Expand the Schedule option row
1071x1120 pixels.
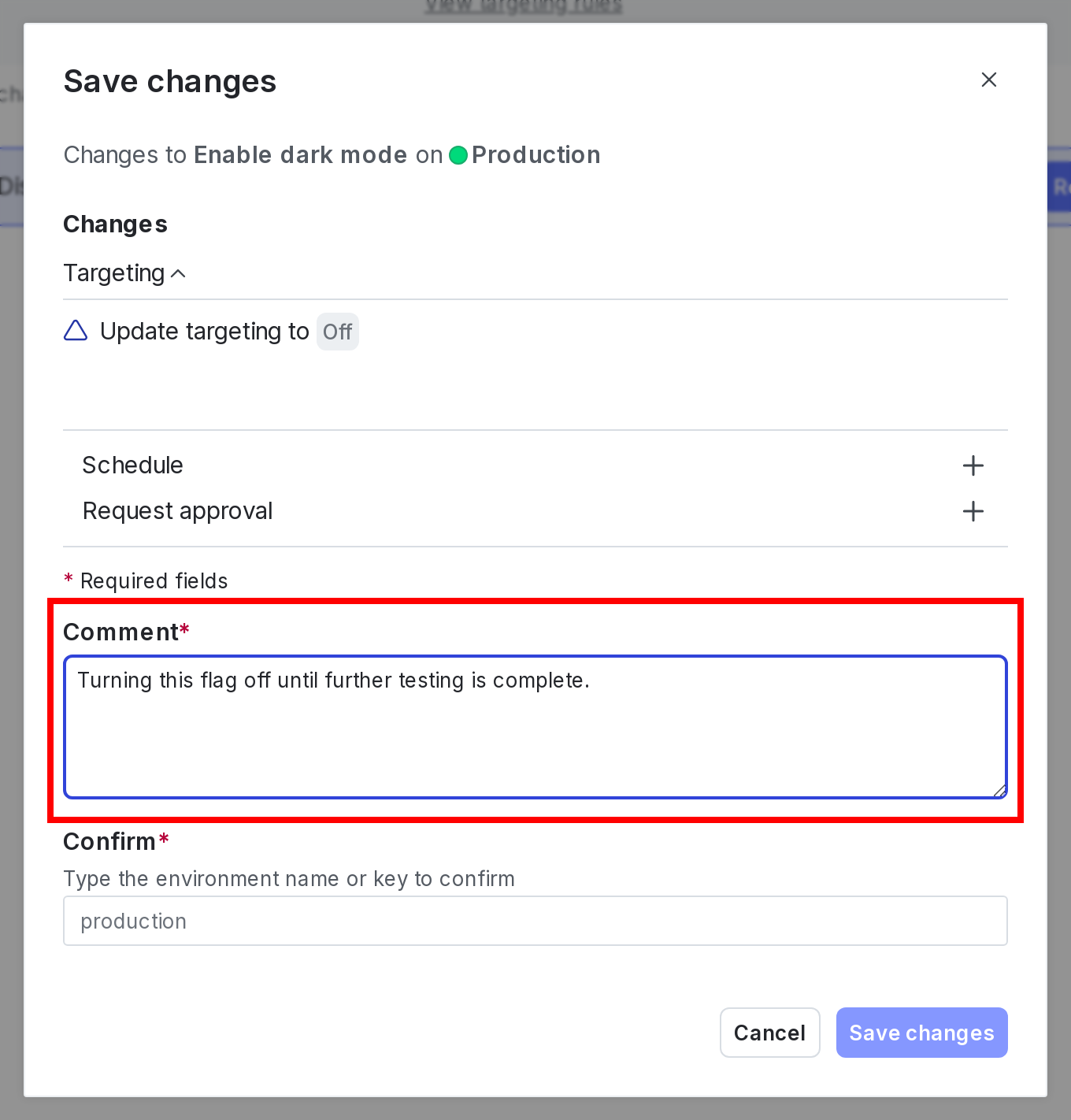click(132, 465)
